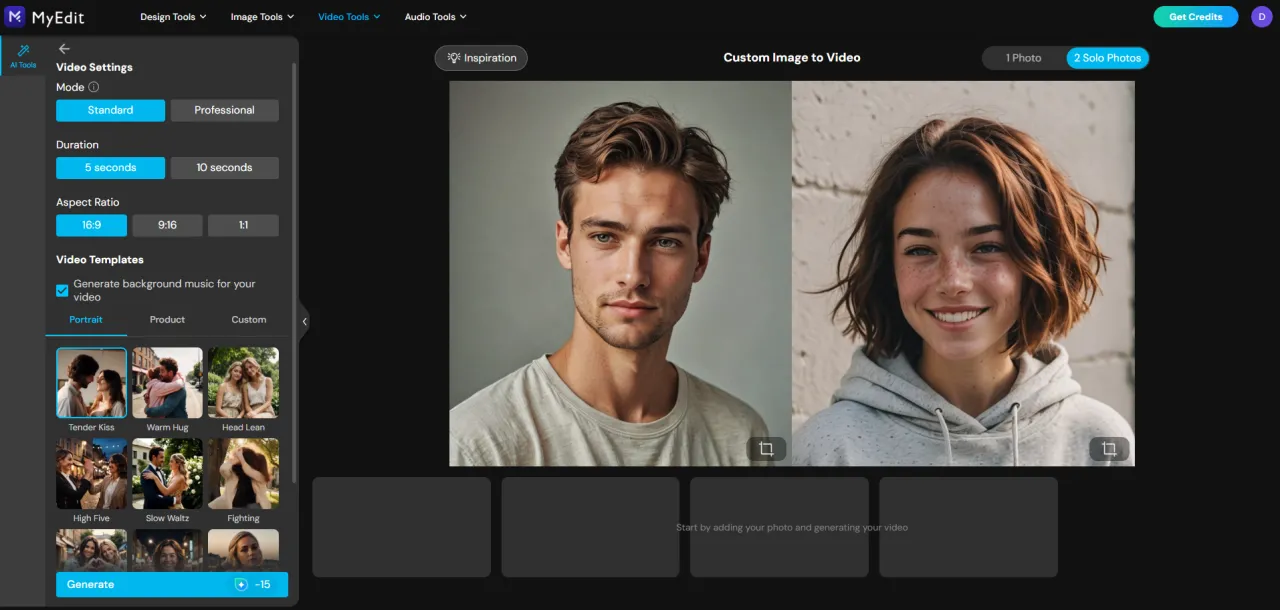1280x610 pixels.
Task: Open the Custom templates tab
Action: pyautogui.click(x=248, y=320)
